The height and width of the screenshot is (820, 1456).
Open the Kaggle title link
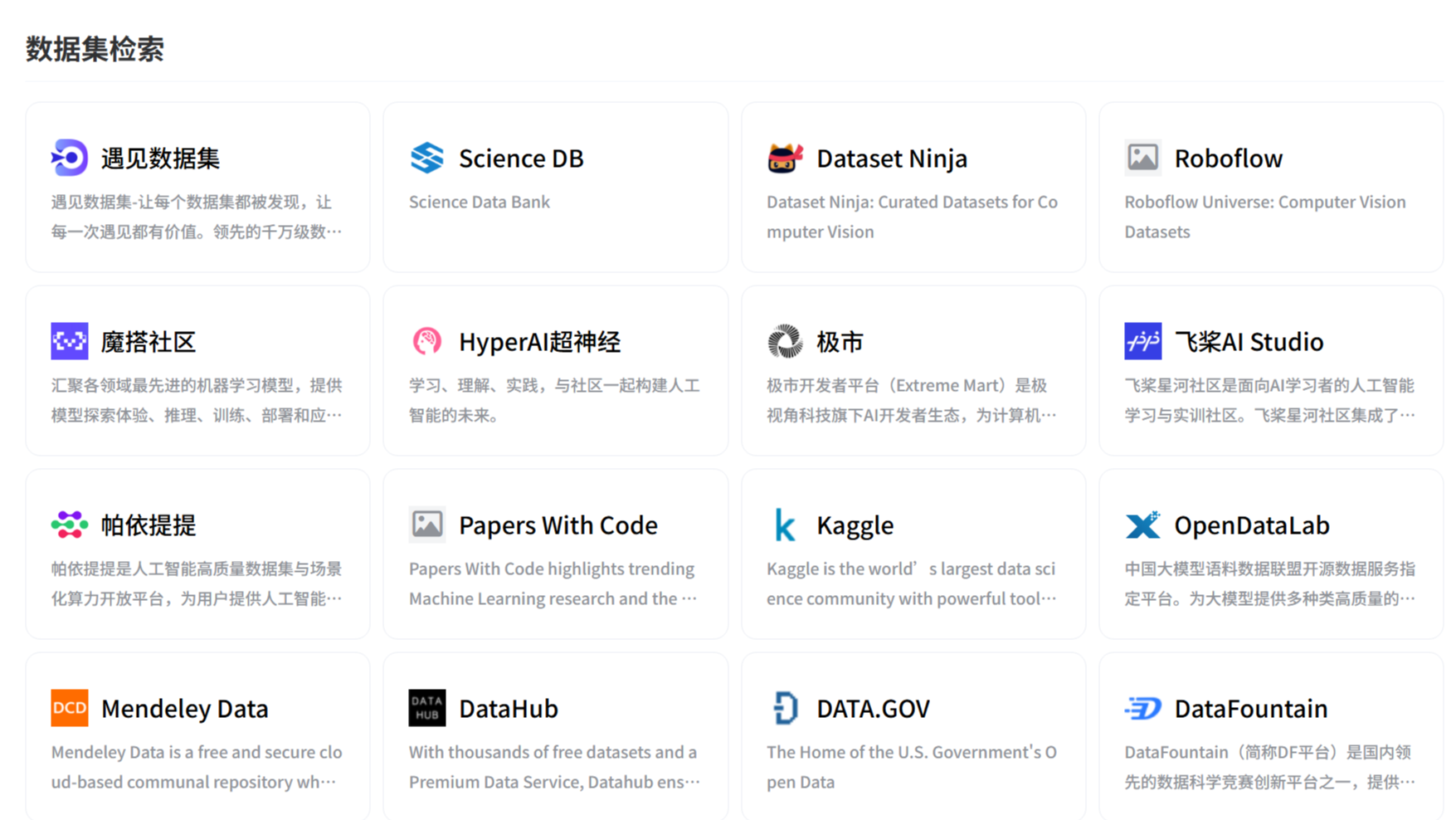click(x=855, y=525)
